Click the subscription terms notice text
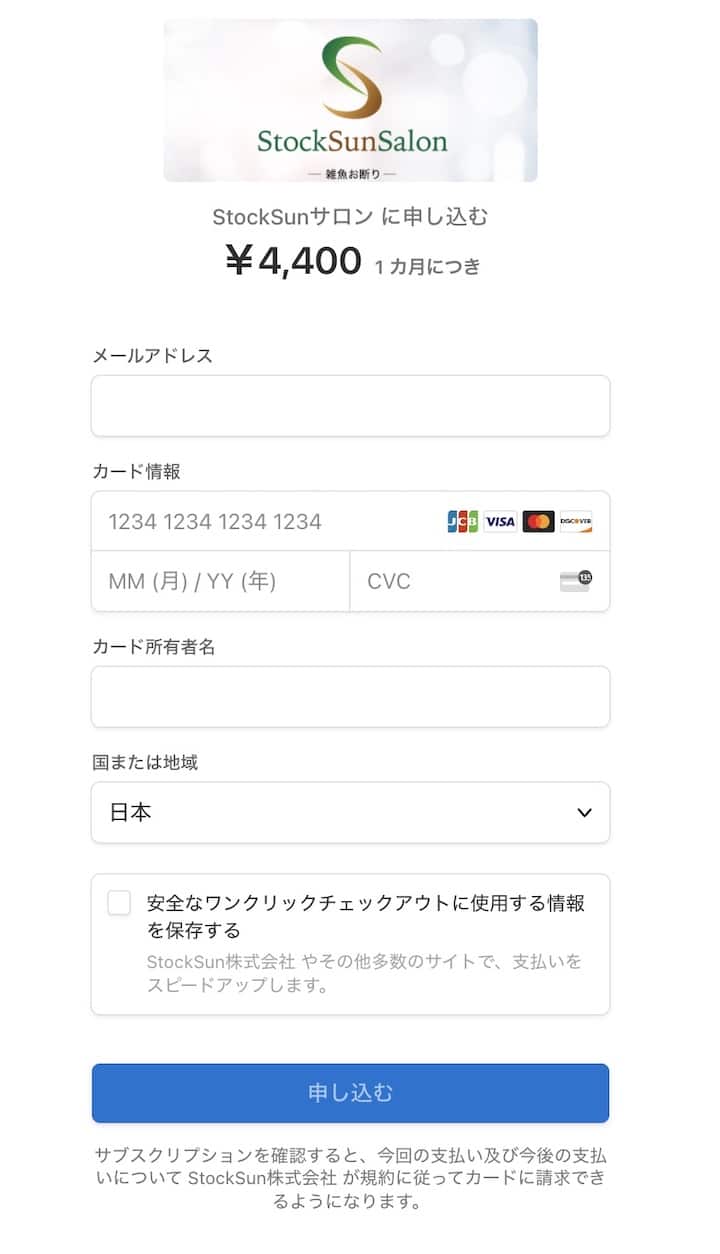The image size is (720, 1254). tap(350, 1178)
